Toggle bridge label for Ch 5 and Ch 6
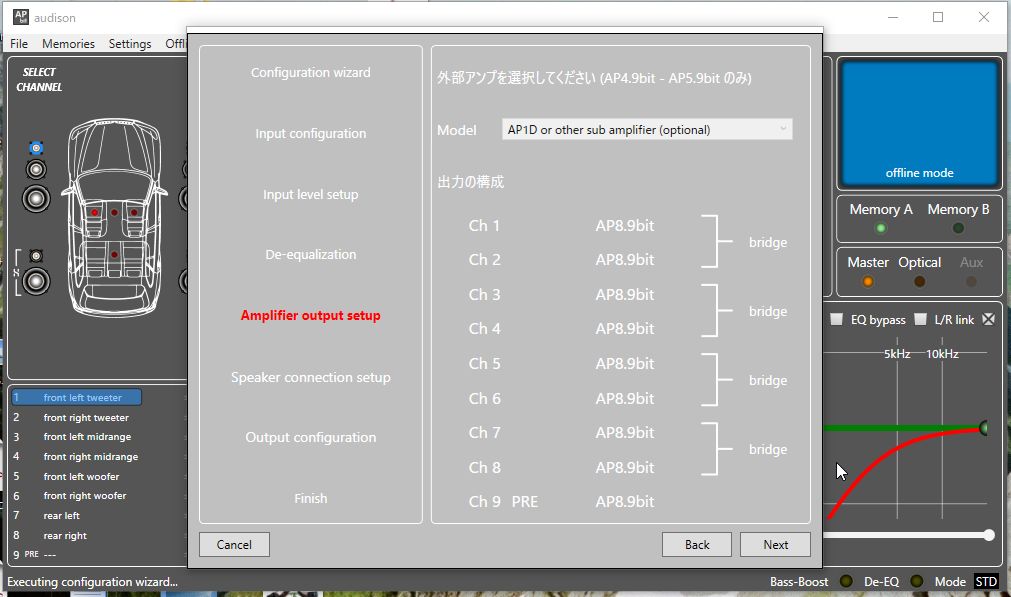This screenshot has height=597, width=1011. tap(768, 380)
